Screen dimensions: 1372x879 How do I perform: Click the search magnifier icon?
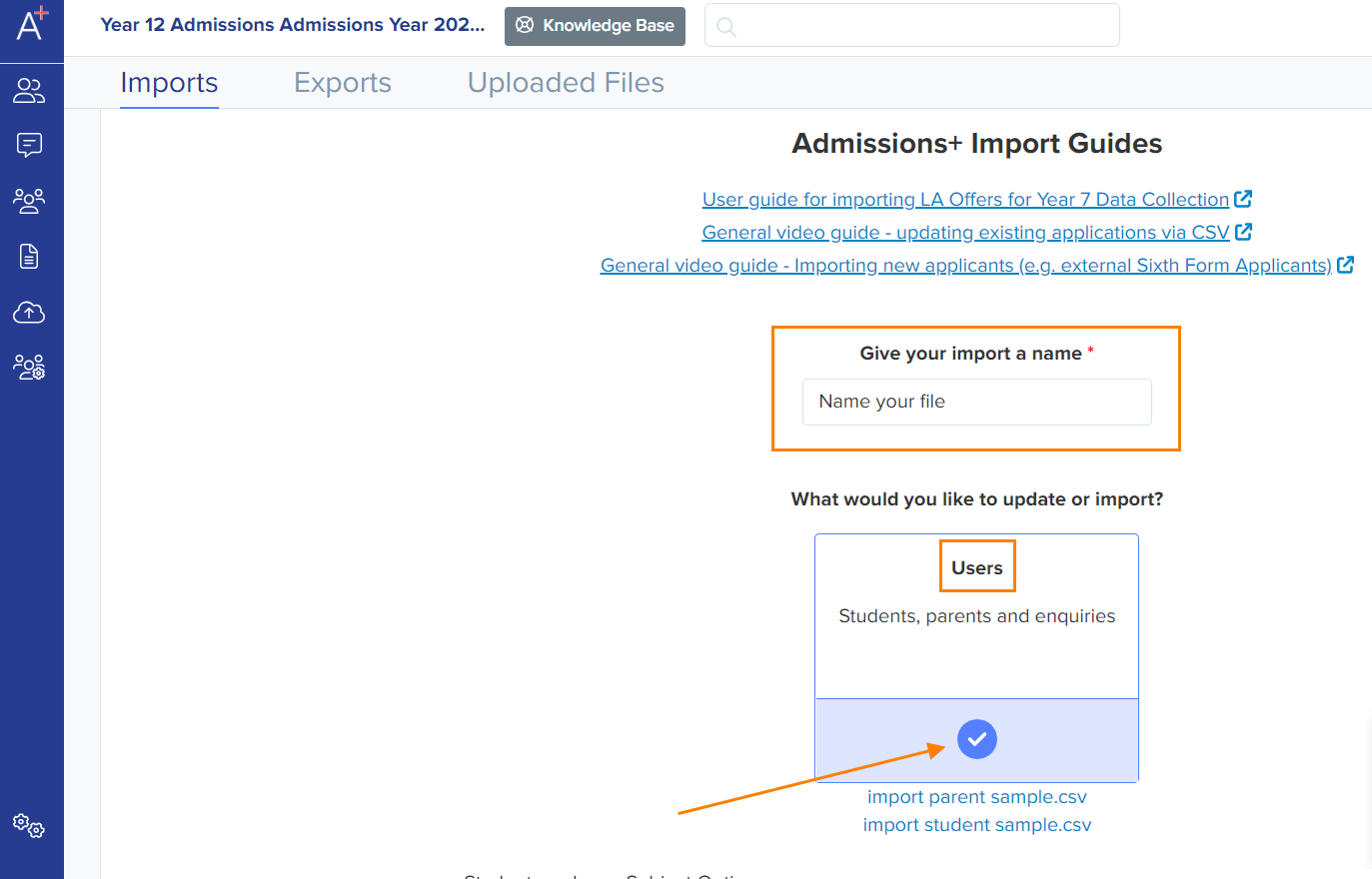tap(726, 27)
